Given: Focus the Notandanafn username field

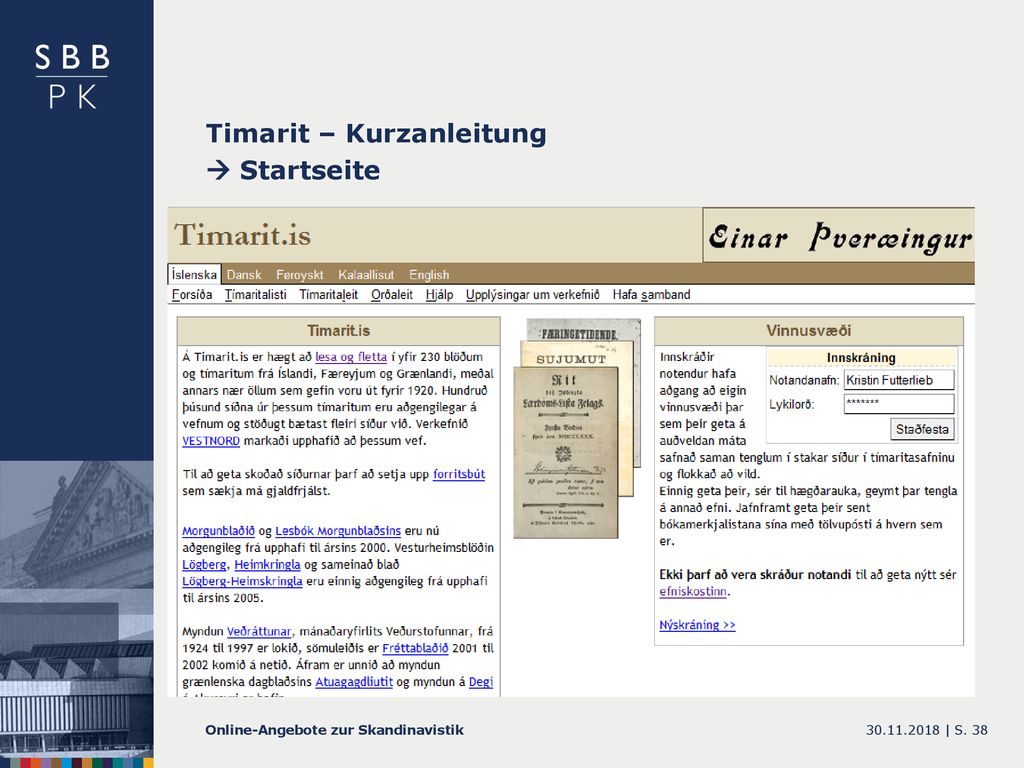Looking at the screenshot, I should click(899, 380).
